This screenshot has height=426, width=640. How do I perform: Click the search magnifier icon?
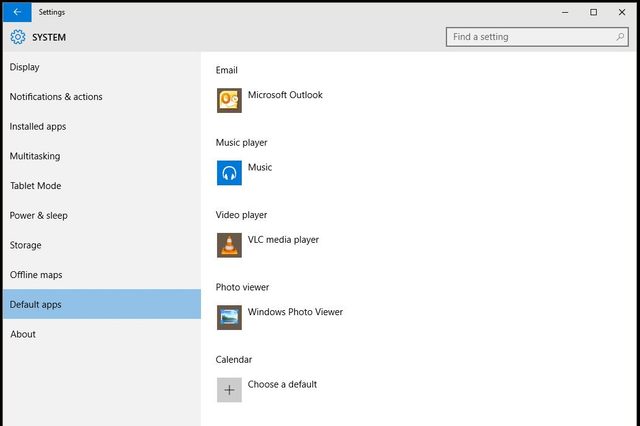click(x=620, y=37)
